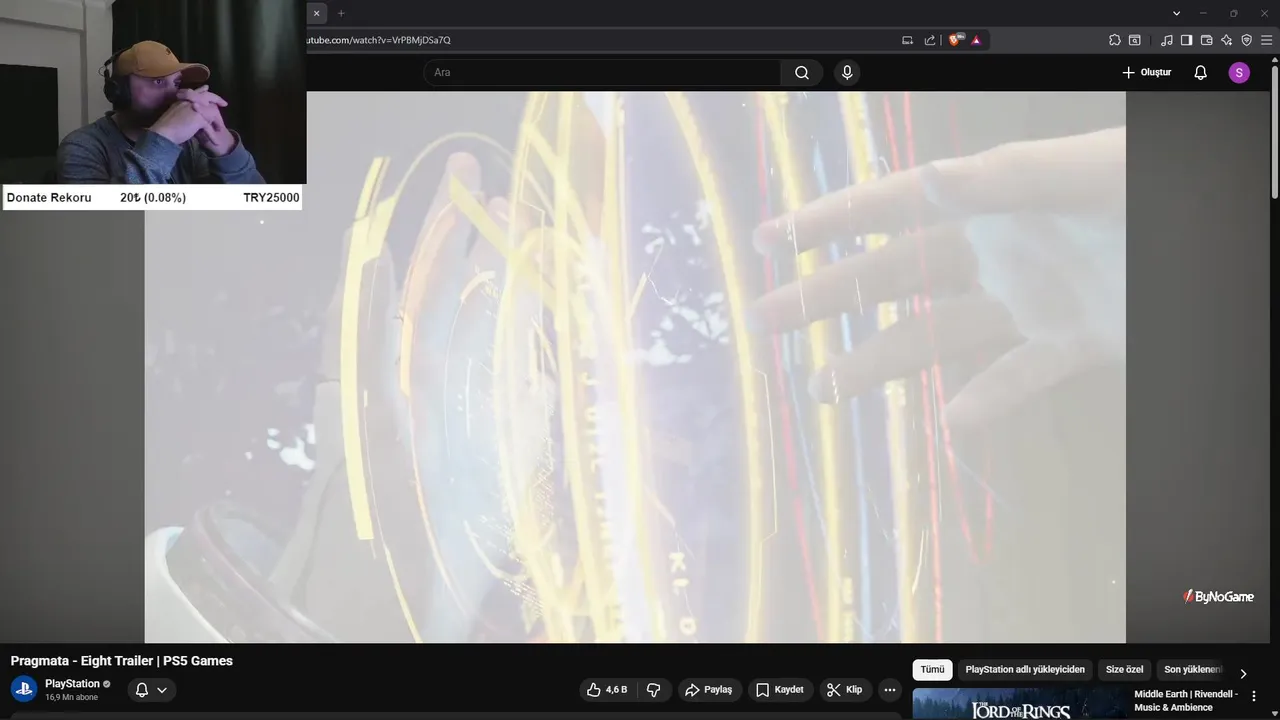Open the browser Extensions puzzle icon
The image size is (1280, 720).
(1115, 40)
